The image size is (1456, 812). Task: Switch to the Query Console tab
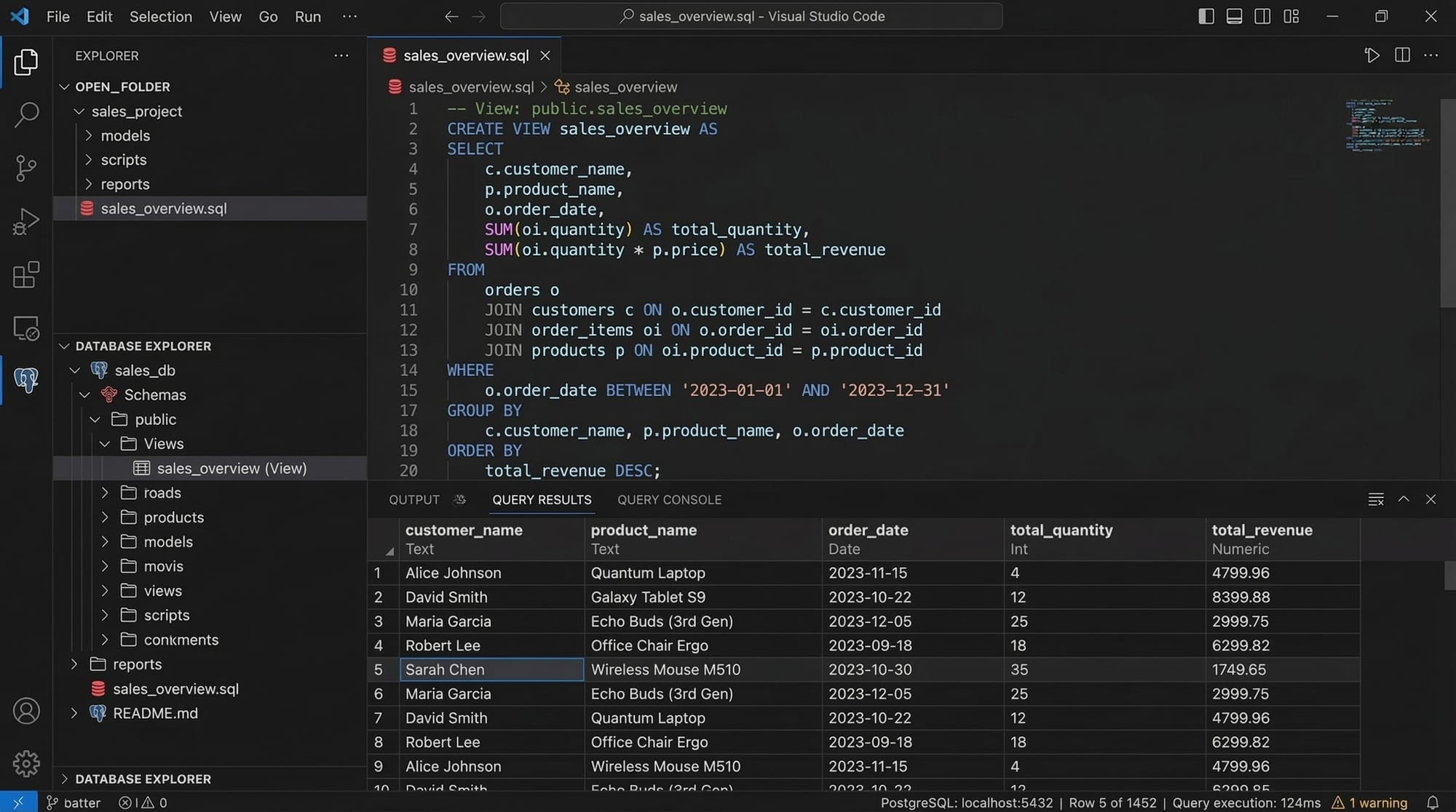pos(669,500)
